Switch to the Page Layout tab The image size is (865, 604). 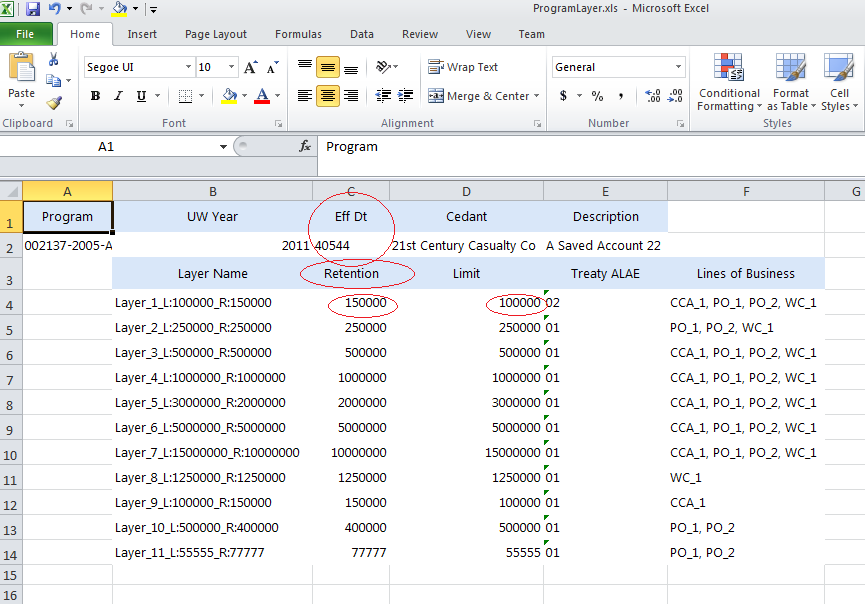point(216,34)
